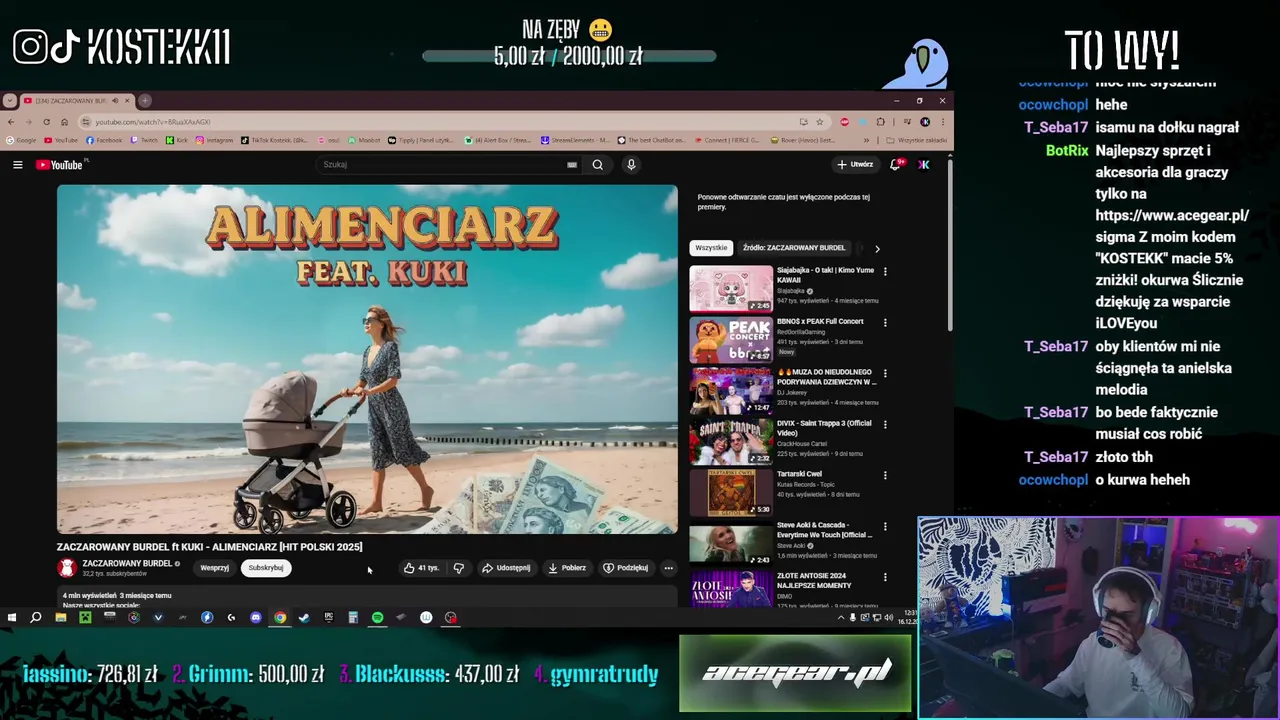Show more filter chips with right arrow

click(877, 248)
